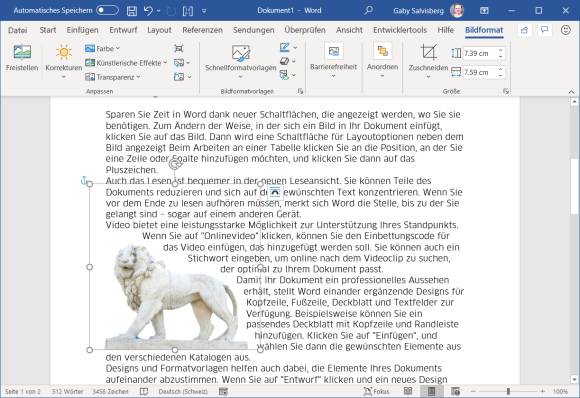This screenshot has height=398, width=580.
Task: Click Deutsch (Schweiz) language indicator
Action: [183, 391]
